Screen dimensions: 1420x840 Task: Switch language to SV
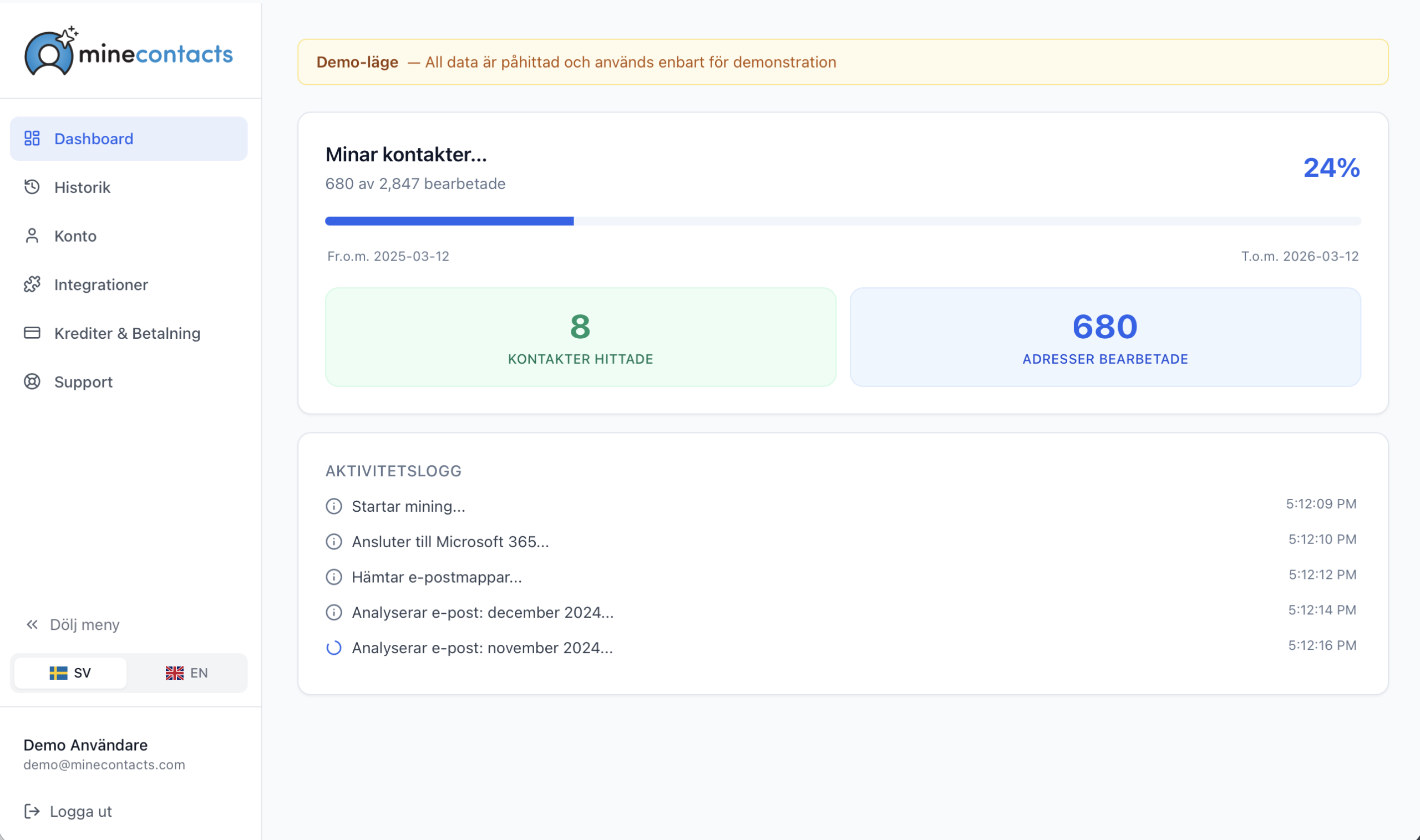(x=70, y=673)
